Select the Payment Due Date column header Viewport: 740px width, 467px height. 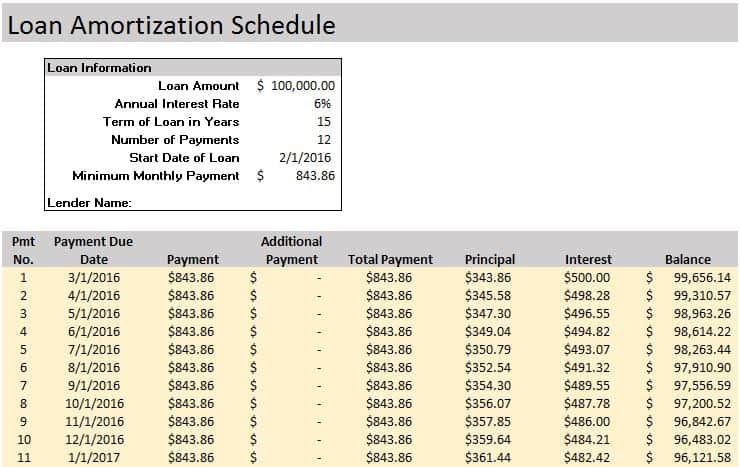pos(93,250)
